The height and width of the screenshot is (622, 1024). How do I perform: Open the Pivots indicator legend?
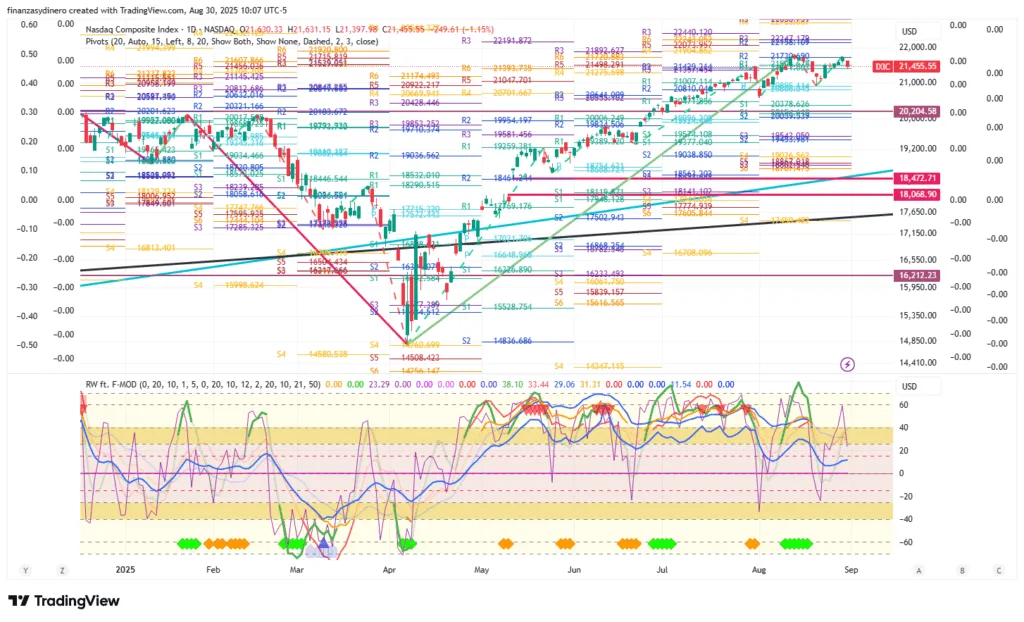[232, 41]
